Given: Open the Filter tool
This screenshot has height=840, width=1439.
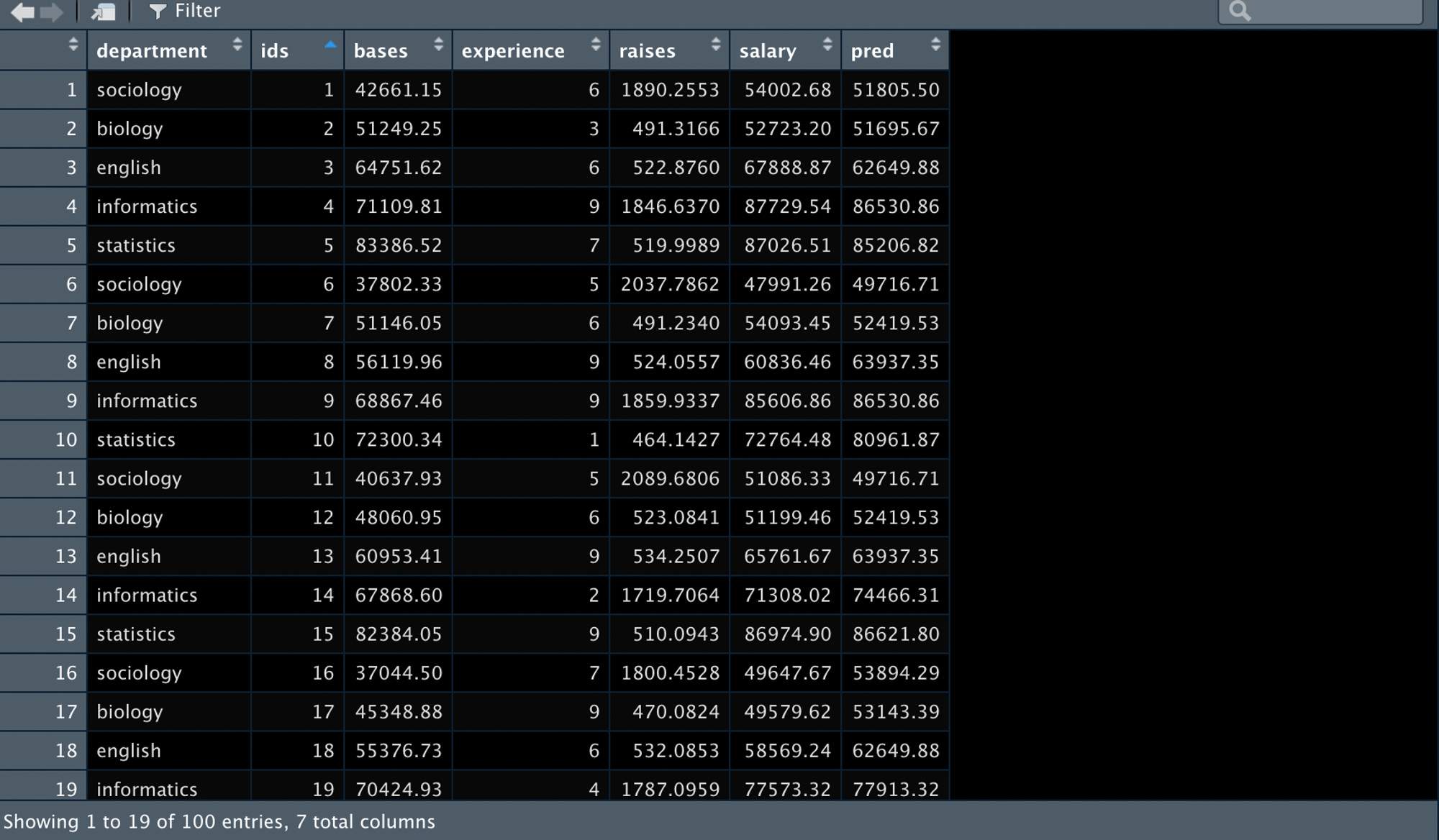Looking at the screenshot, I should [x=184, y=11].
